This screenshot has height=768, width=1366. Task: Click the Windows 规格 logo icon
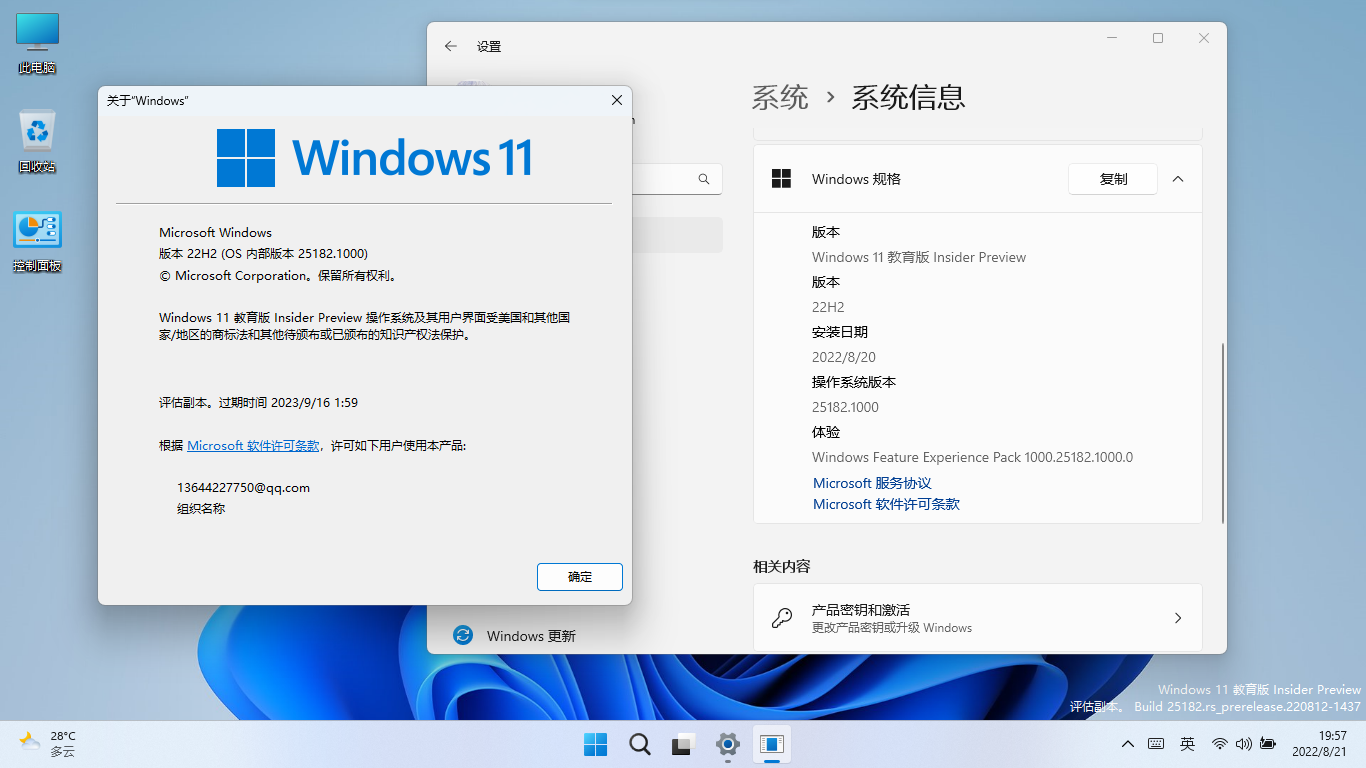click(x=781, y=179)
